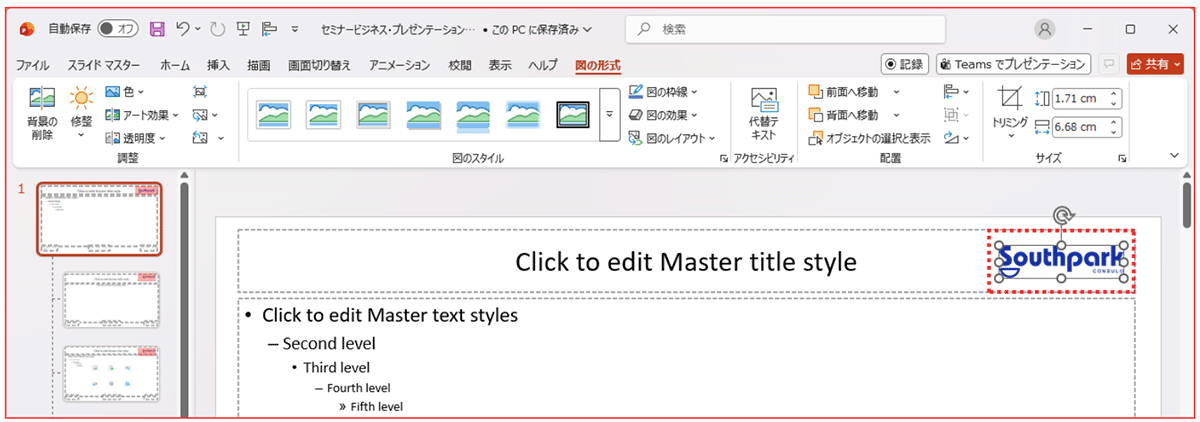Save the presentation with the save icon
Viewport: 1200px width, 422px height.
157,29
